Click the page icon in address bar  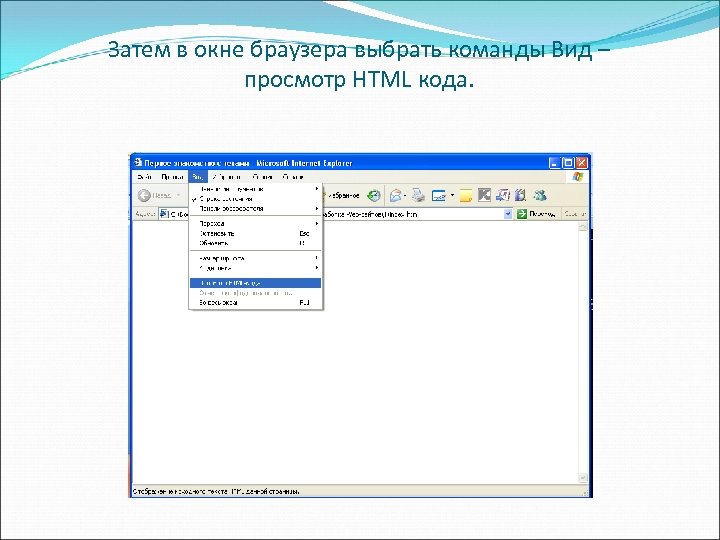pyautogui.click(x=164, y=214)
